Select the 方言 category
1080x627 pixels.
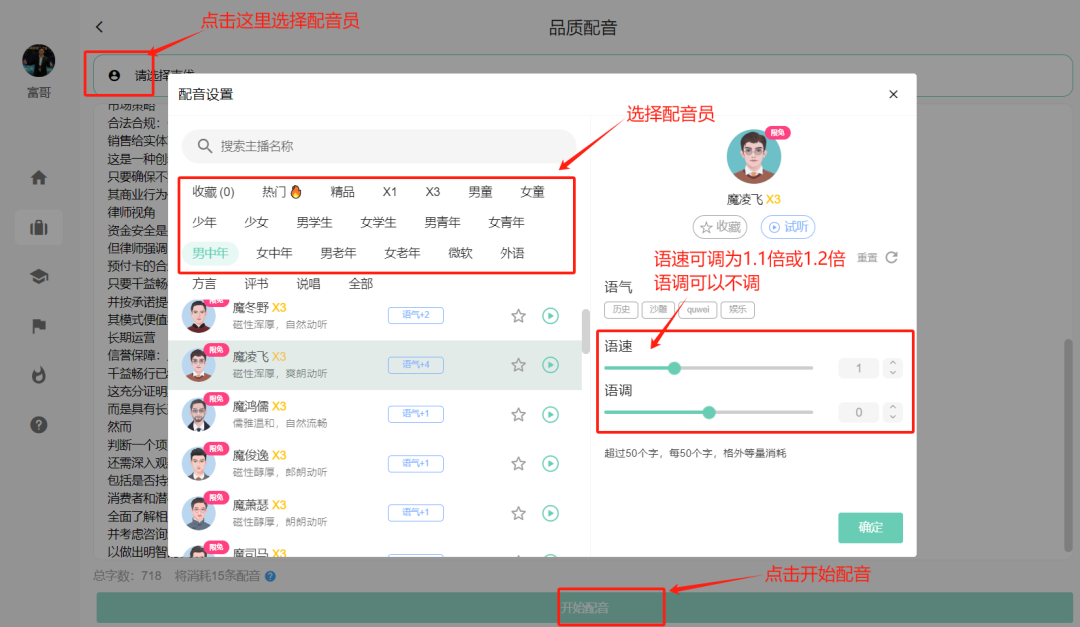204,284
